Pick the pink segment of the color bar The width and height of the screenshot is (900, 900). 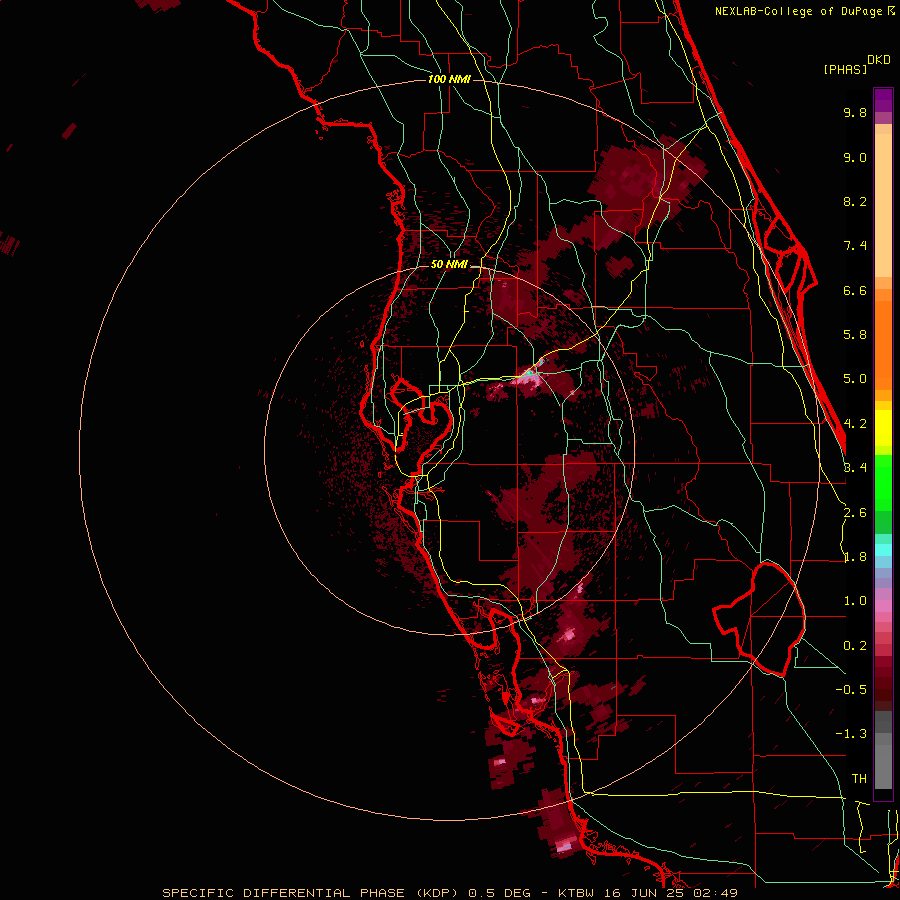tap(883, 606)
